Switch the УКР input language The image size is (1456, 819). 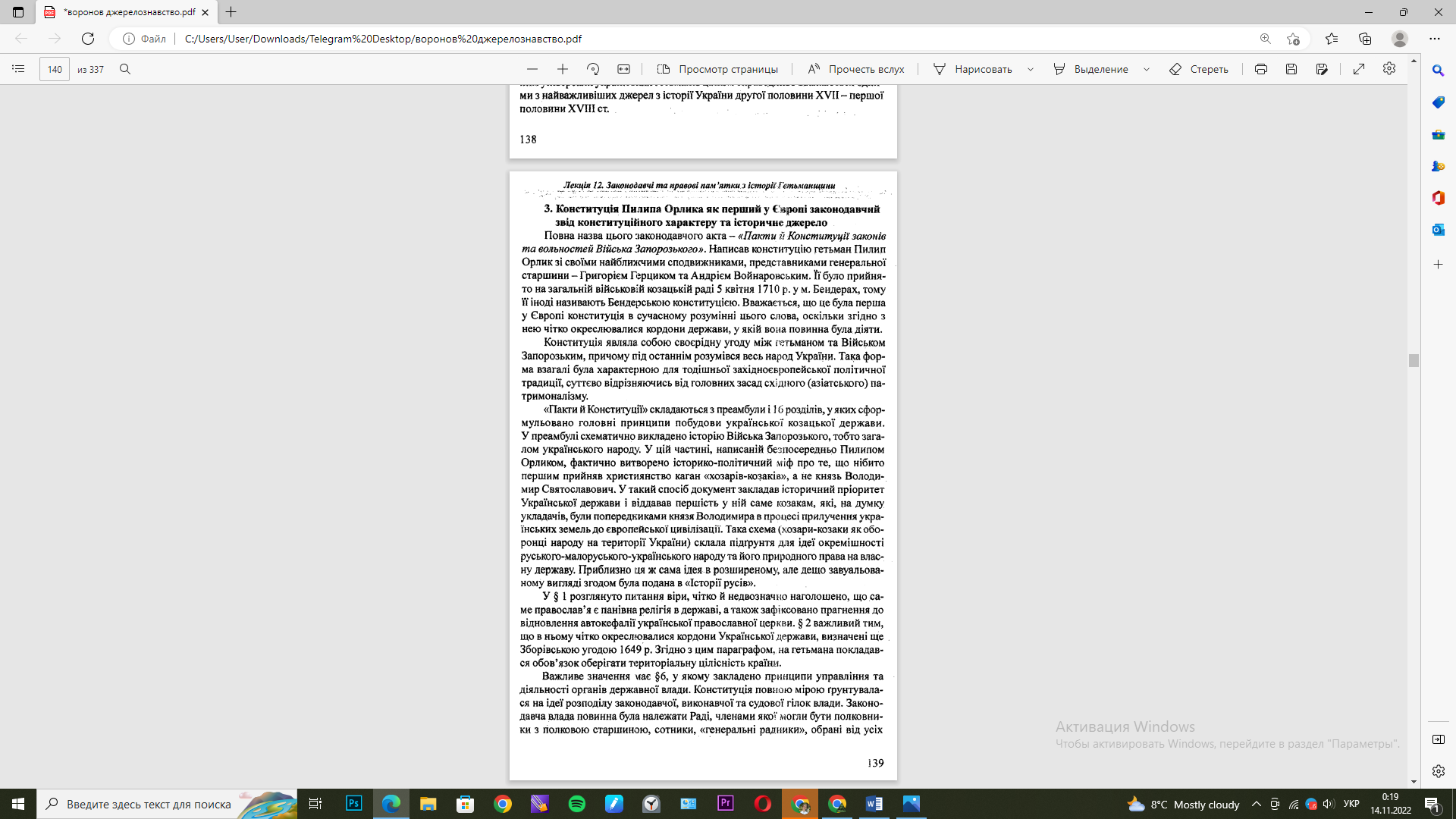(x=1351, y=804)
